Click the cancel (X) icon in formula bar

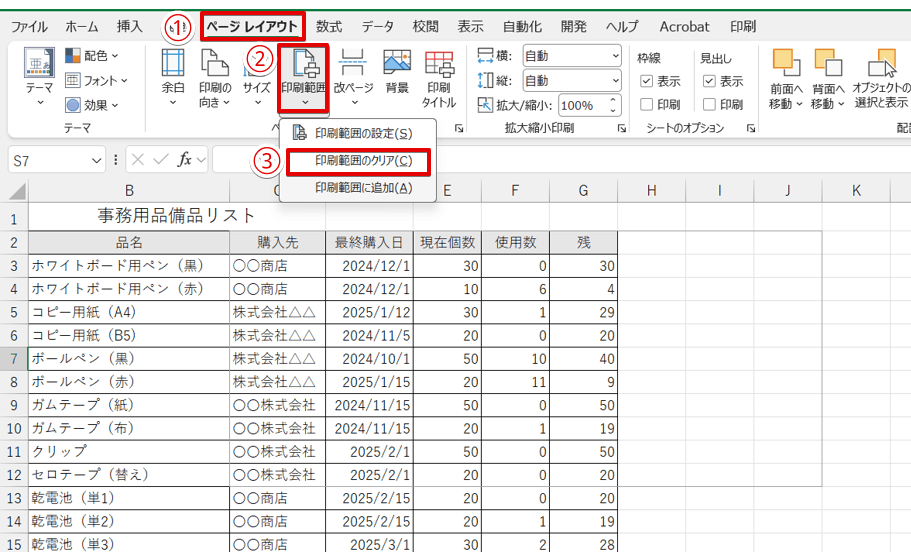[138, 160]
